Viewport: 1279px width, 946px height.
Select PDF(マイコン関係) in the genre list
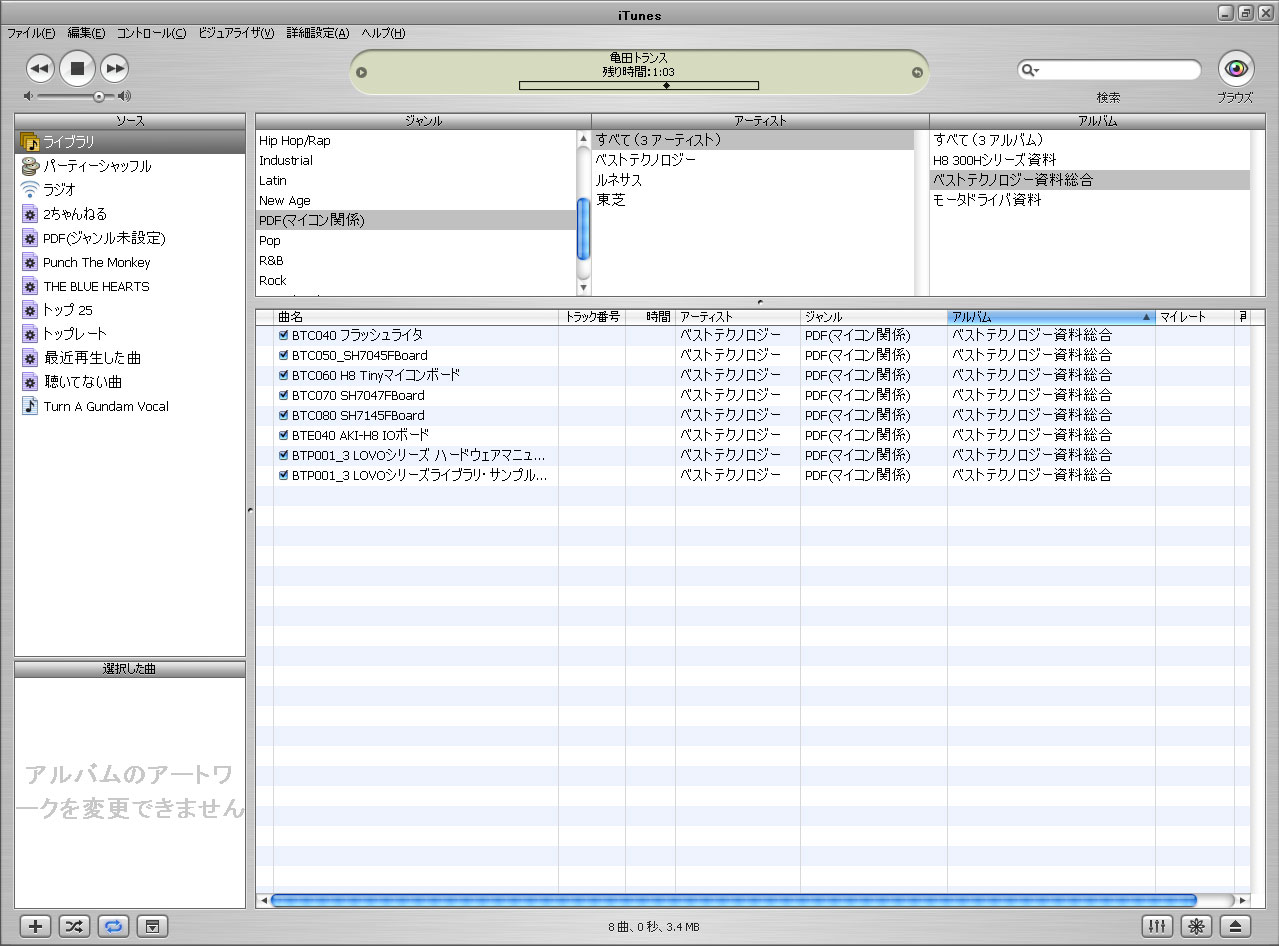[x=416, y=220]
